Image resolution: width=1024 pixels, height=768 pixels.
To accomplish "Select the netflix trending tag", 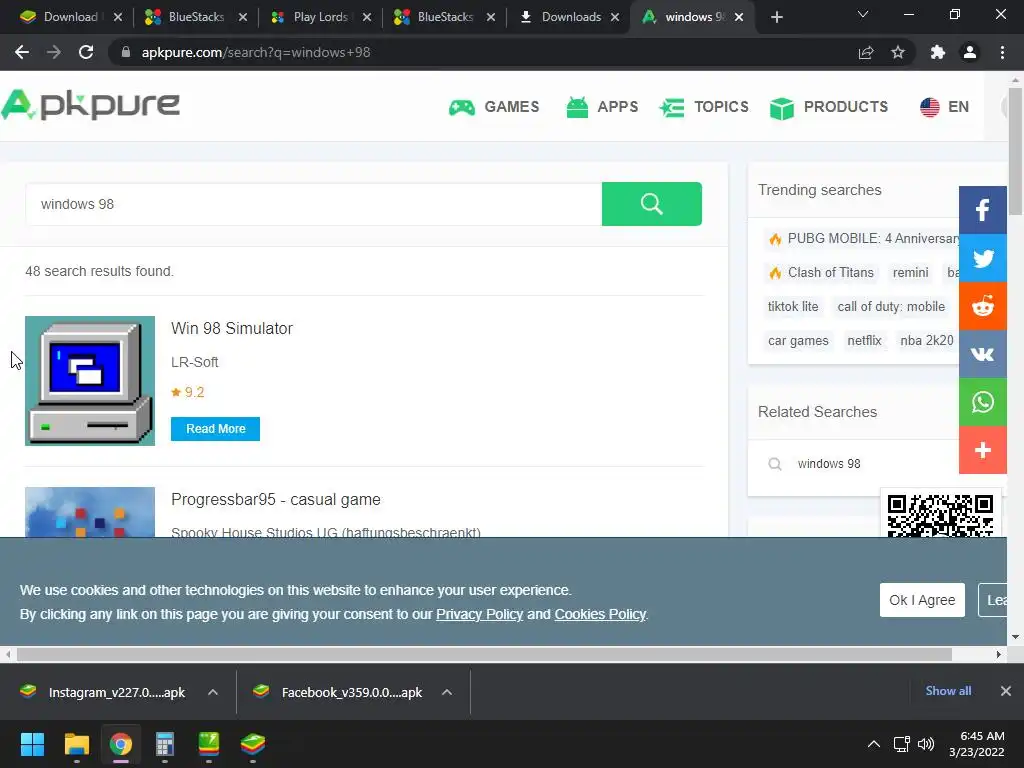I will click(x=864, y=340).
